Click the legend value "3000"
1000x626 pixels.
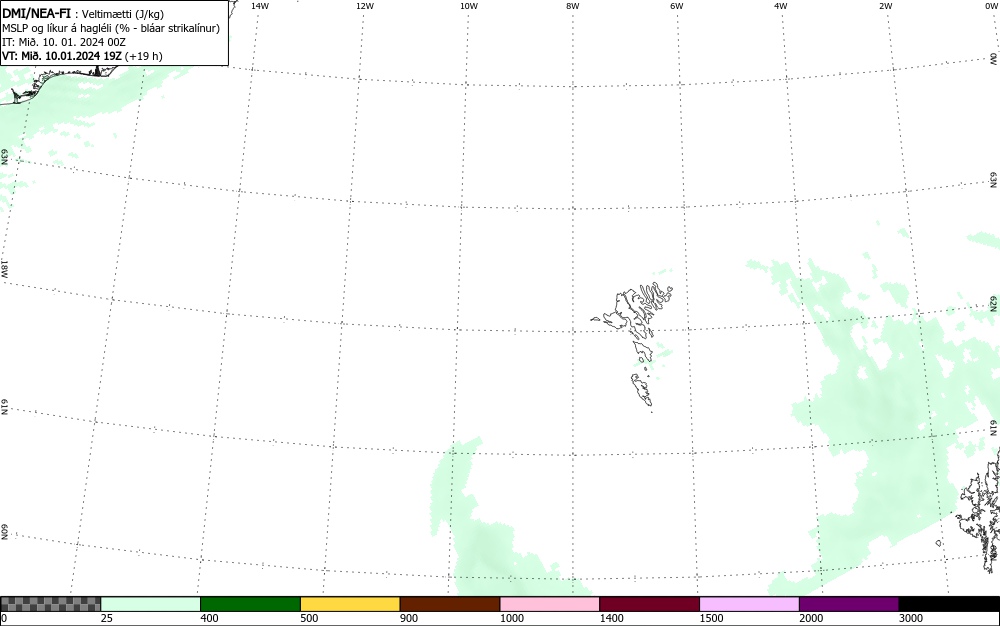coord(911,618)
